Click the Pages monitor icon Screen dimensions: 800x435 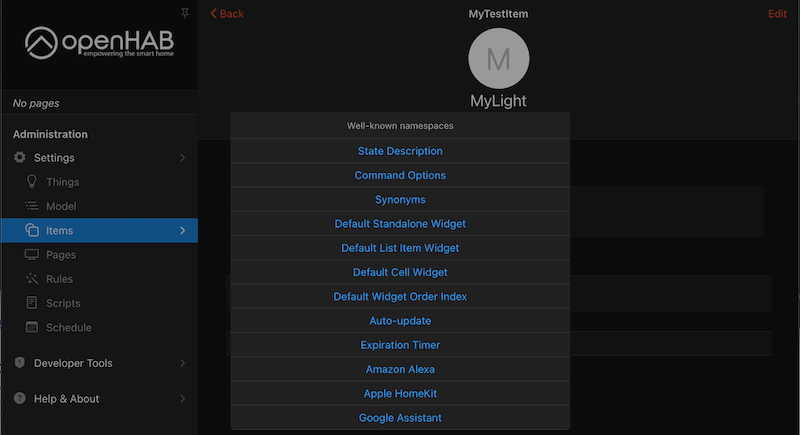pyautogui.click(x=32, y=255)
